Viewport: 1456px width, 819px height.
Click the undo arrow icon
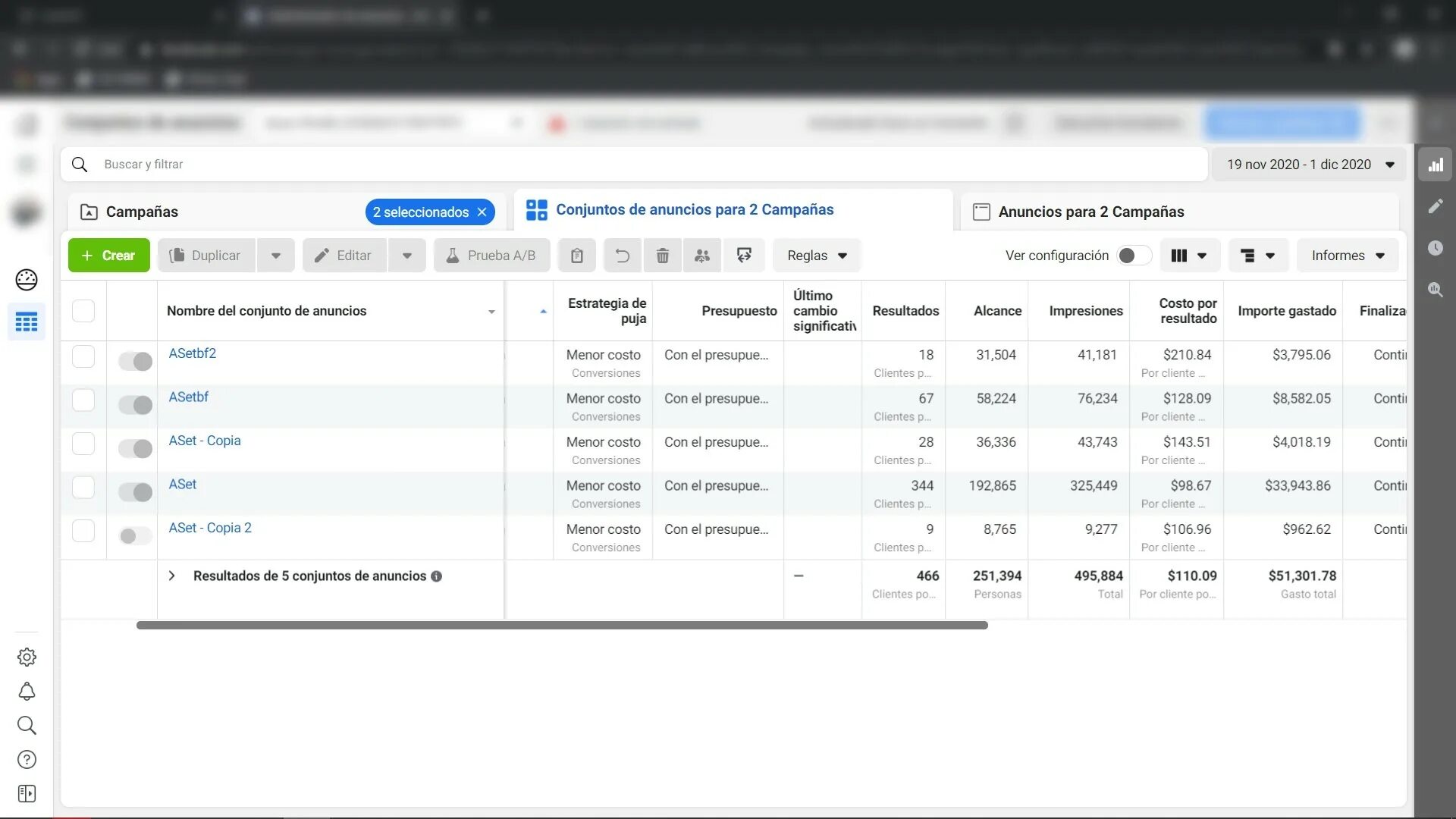(x=622, y=256)
